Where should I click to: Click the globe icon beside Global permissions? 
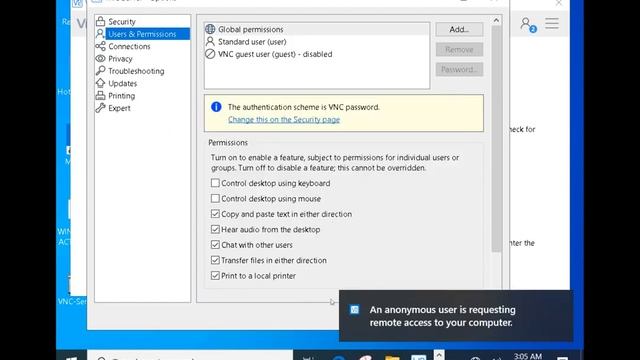210,29
